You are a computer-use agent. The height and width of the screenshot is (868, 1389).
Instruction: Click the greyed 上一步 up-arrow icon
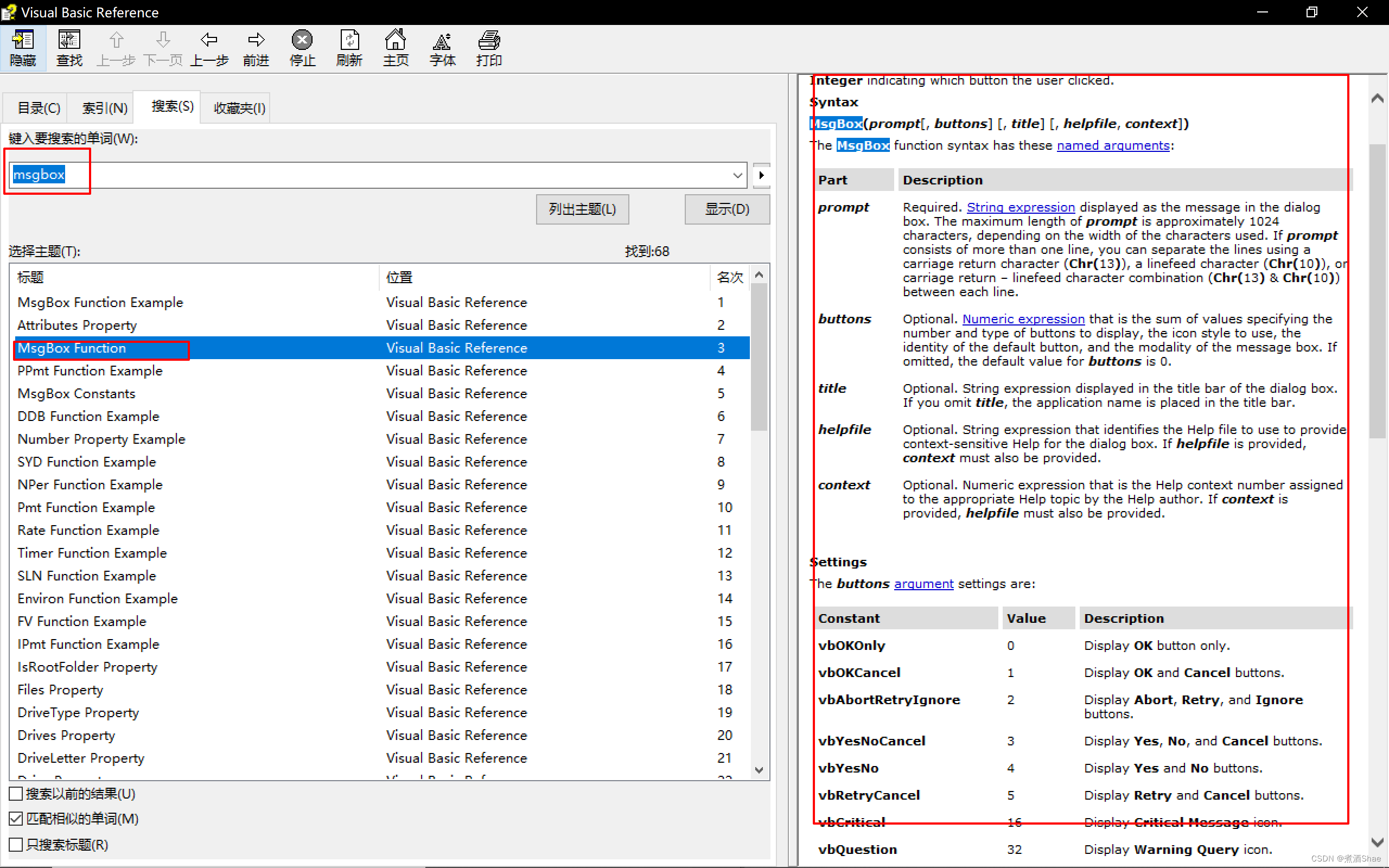[116, 48]
